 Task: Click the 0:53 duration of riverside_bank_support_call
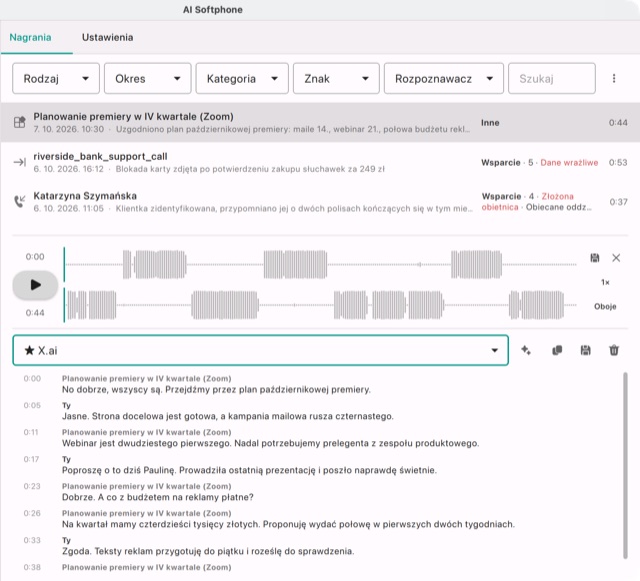618,163
